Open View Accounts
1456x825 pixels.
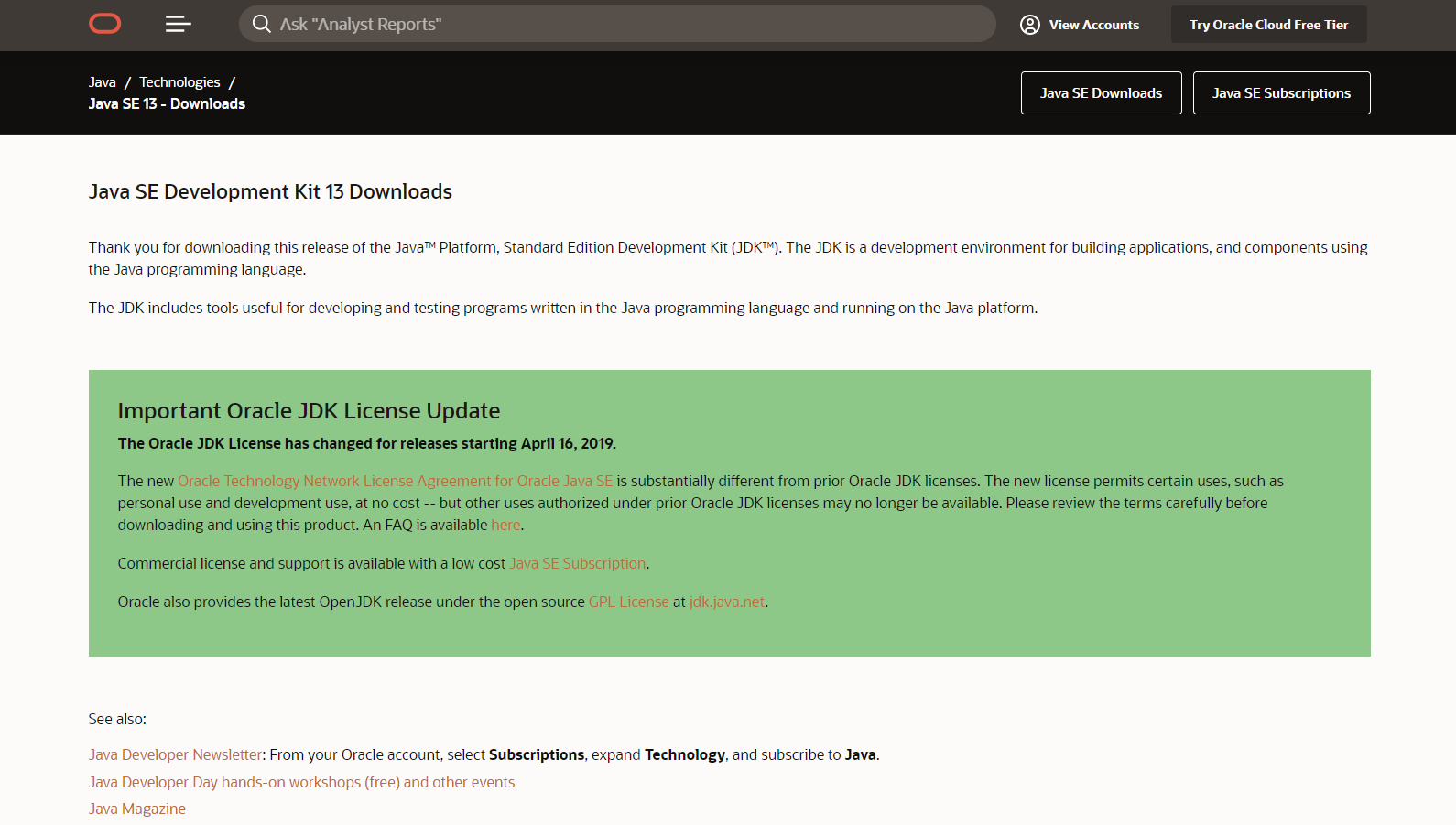coord(1080,25)
